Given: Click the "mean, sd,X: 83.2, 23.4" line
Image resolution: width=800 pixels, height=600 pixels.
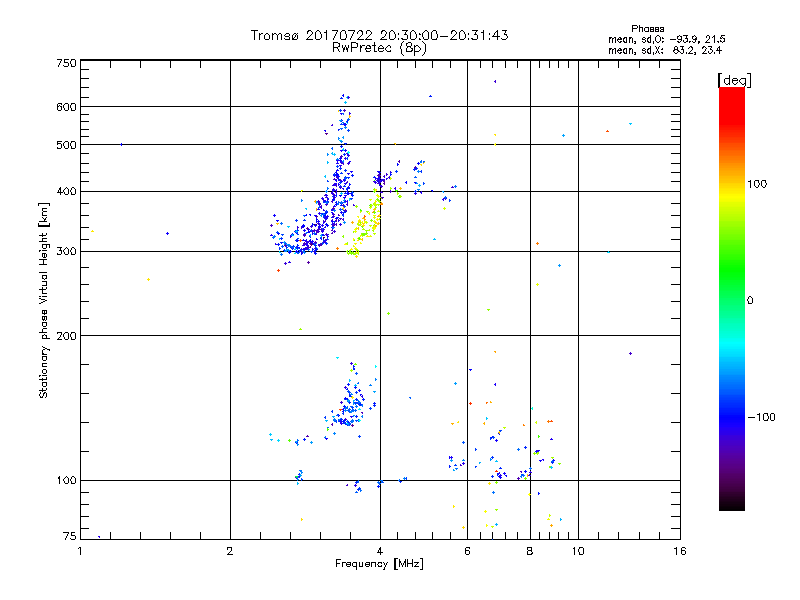Looking at the screenshot, I should coord(664,50).
